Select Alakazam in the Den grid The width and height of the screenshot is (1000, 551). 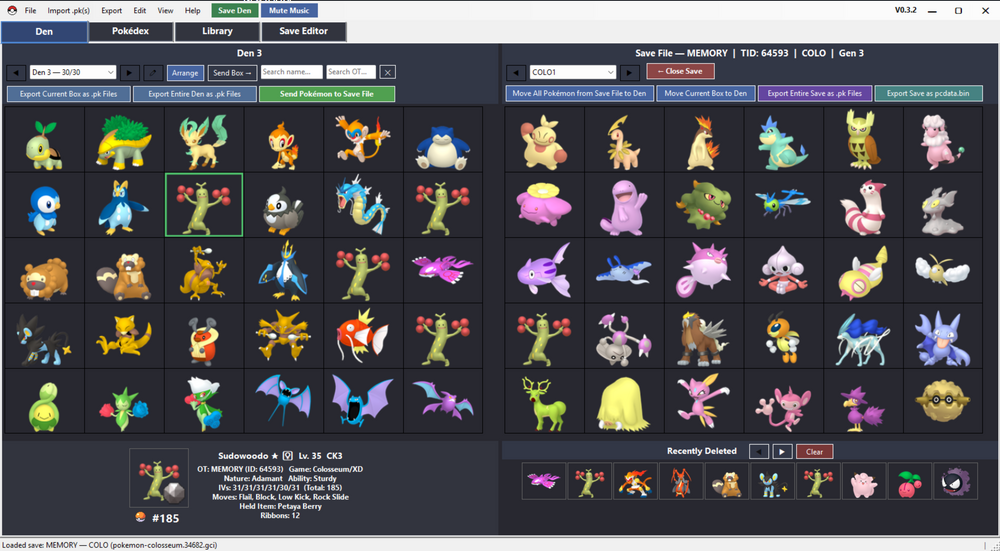coord(284,336)
